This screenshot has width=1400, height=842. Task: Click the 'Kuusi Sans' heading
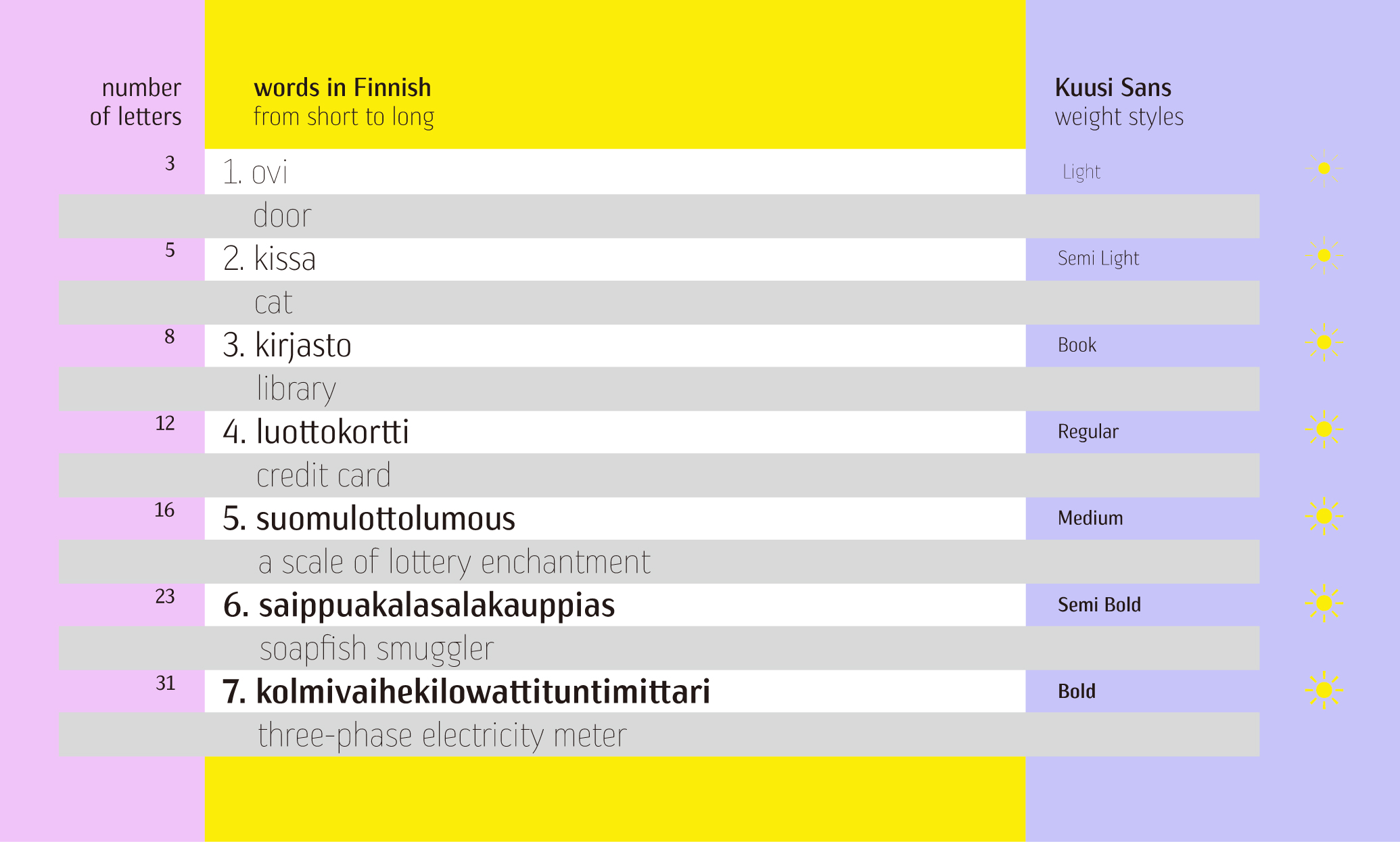(1113, 88)
